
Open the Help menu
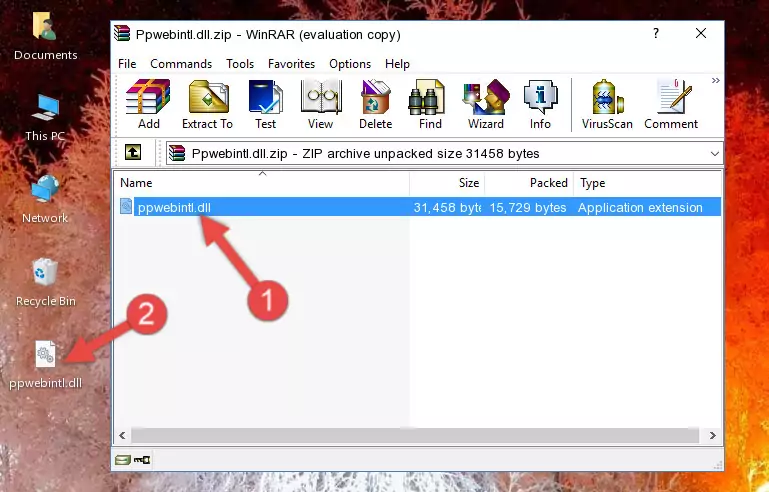pyautogui.click(x=397, y=64)
